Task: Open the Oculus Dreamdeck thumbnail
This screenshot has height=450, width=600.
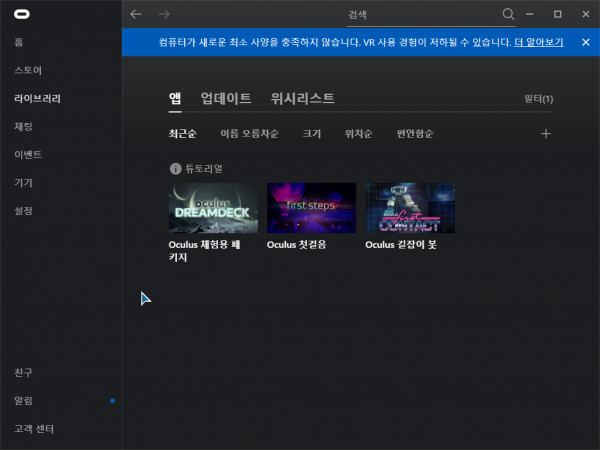Action: pyautogui.click(x=213, y=208)
